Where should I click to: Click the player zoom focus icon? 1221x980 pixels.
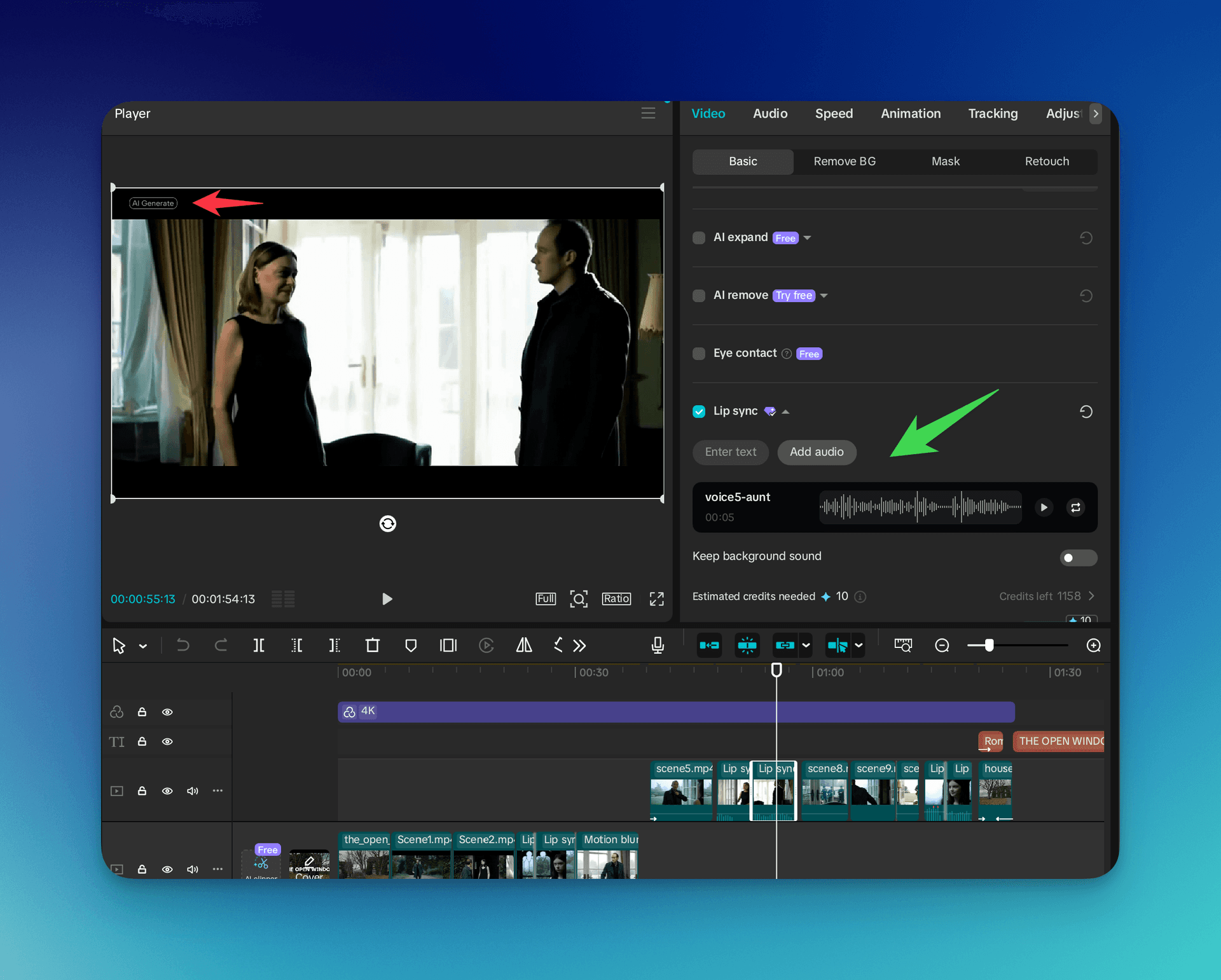point(579,598)
